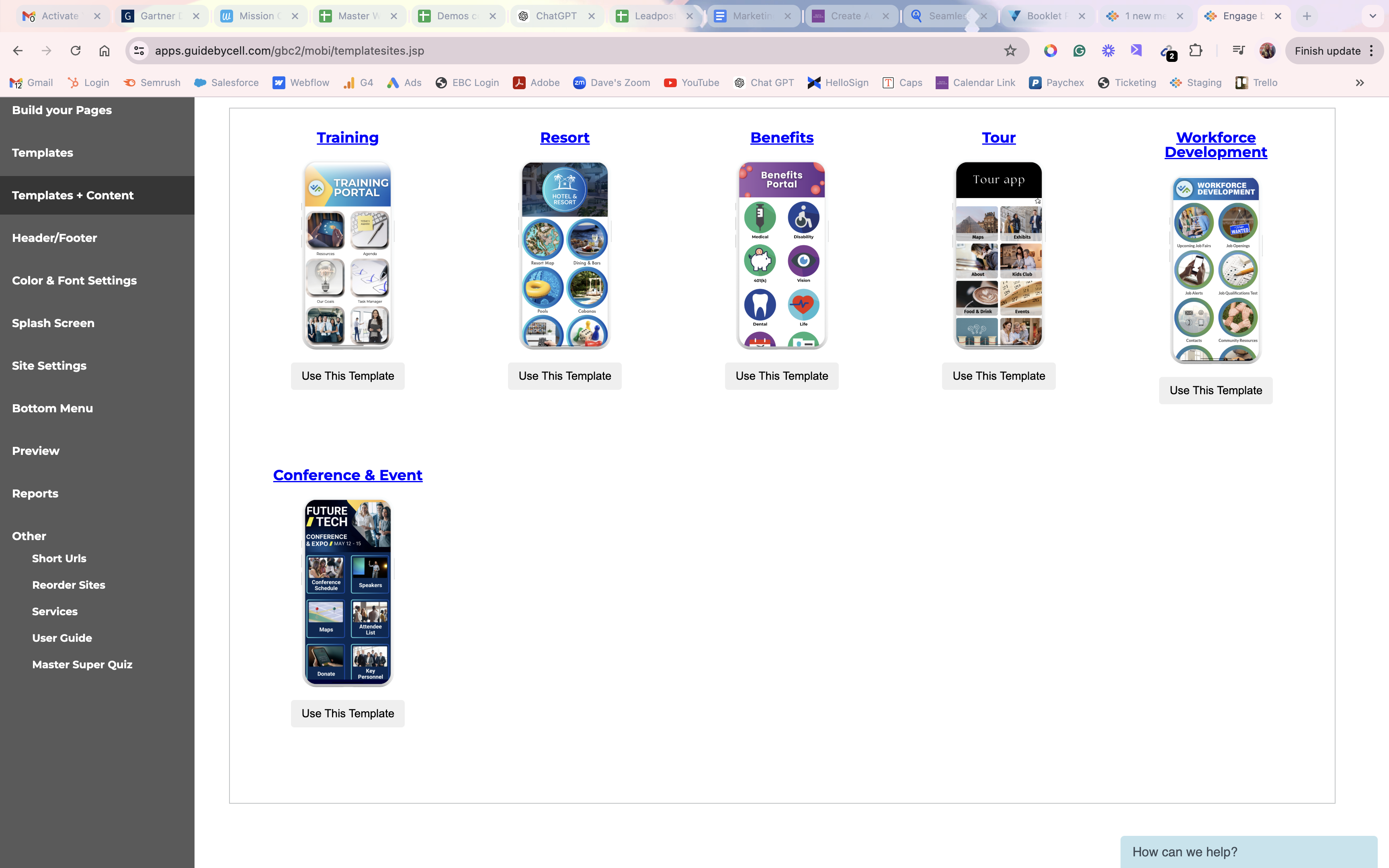Open Color & Font Settings in sidebar

click(x=75, y=280)
